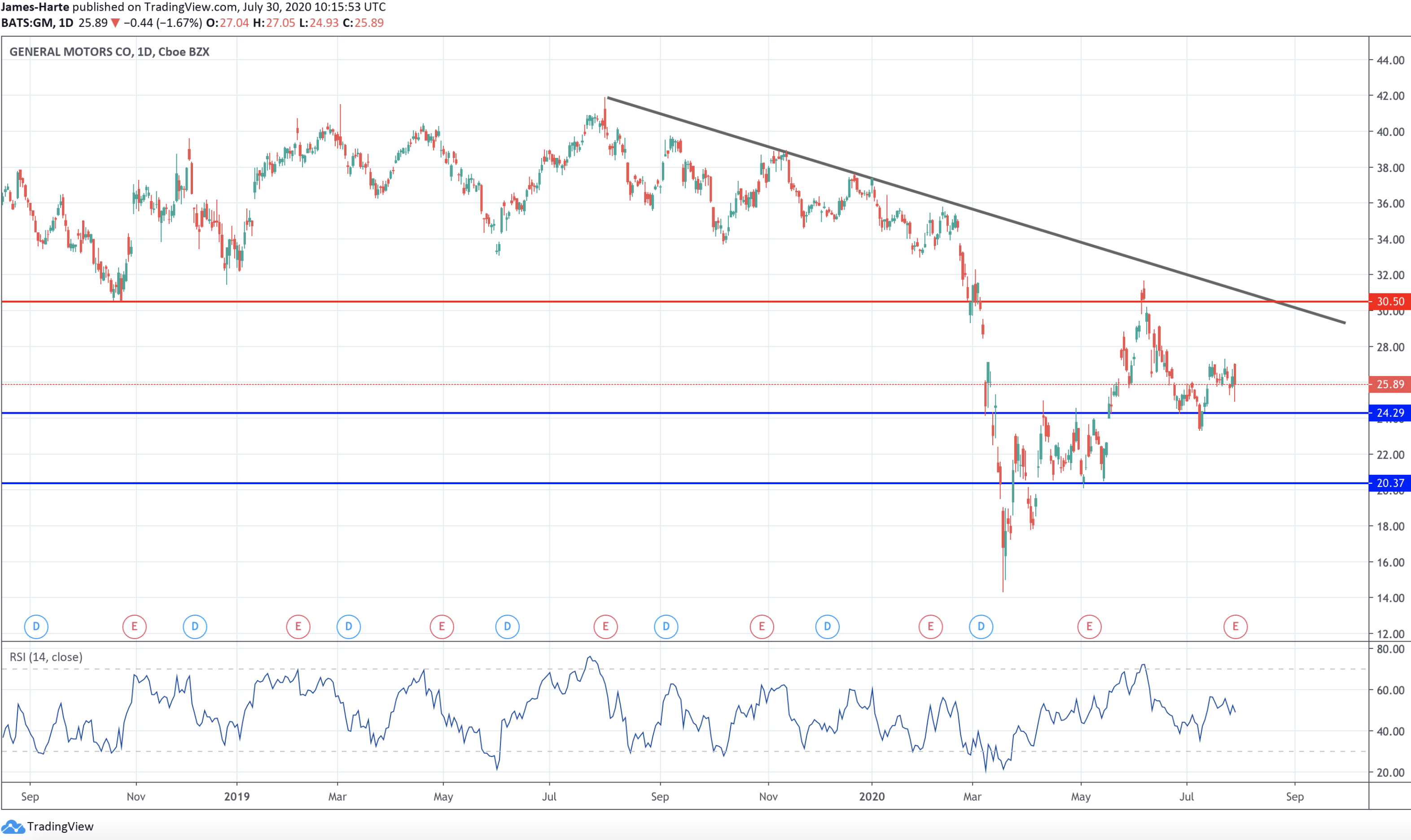The height and width of the screenshot is (840, 1411).
Task: Click the dividend D marker above Mar 2019
Action: (x=349, y=626)
